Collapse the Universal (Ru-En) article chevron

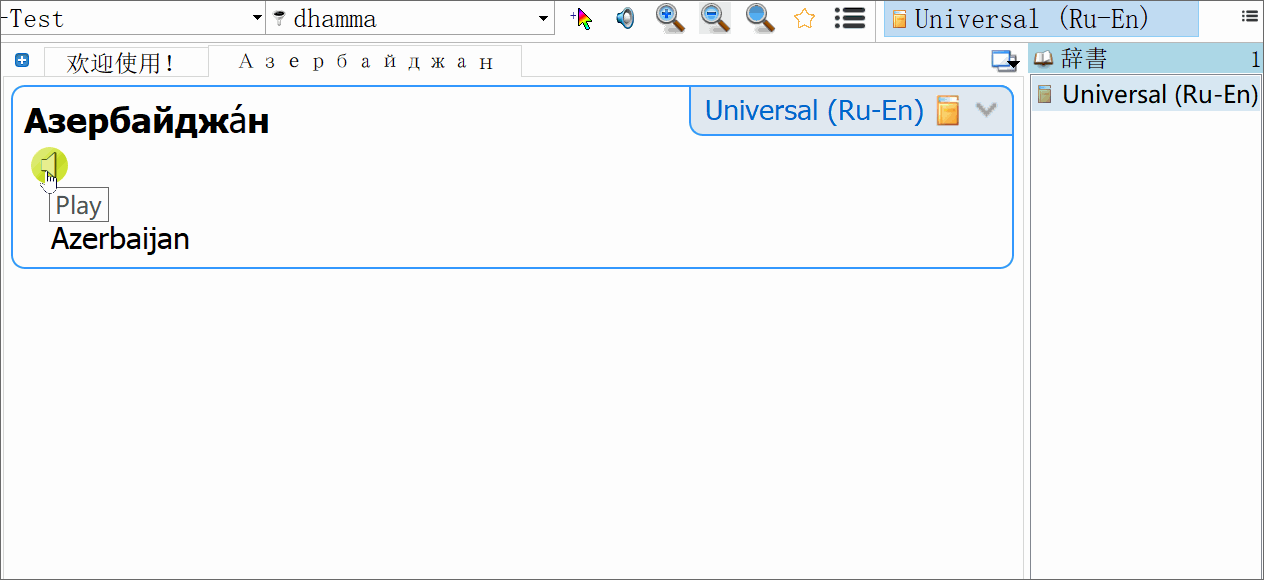click(986, 110)
